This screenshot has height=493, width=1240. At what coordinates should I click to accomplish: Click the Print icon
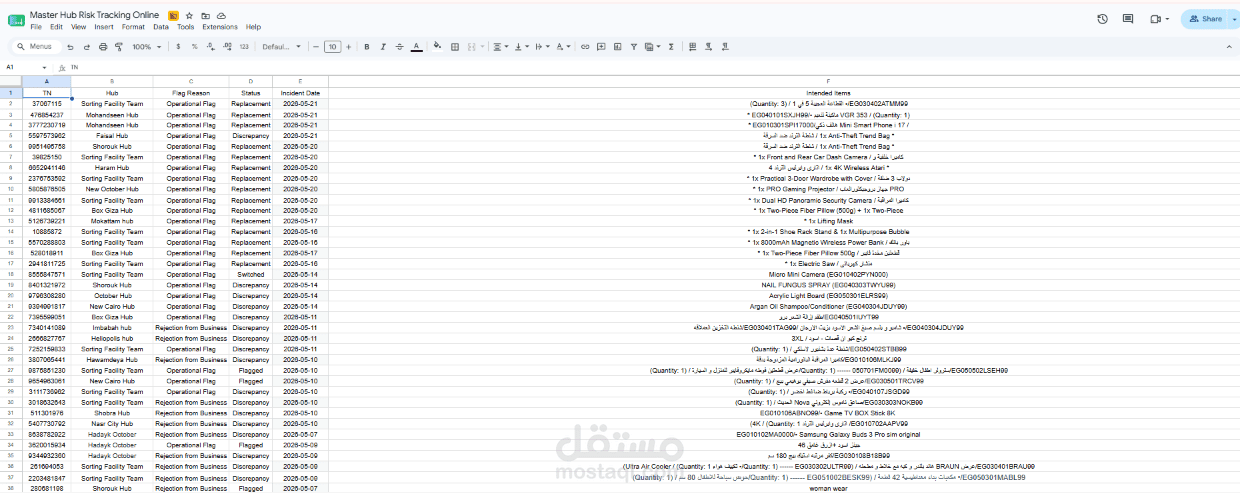pos(103,47)
